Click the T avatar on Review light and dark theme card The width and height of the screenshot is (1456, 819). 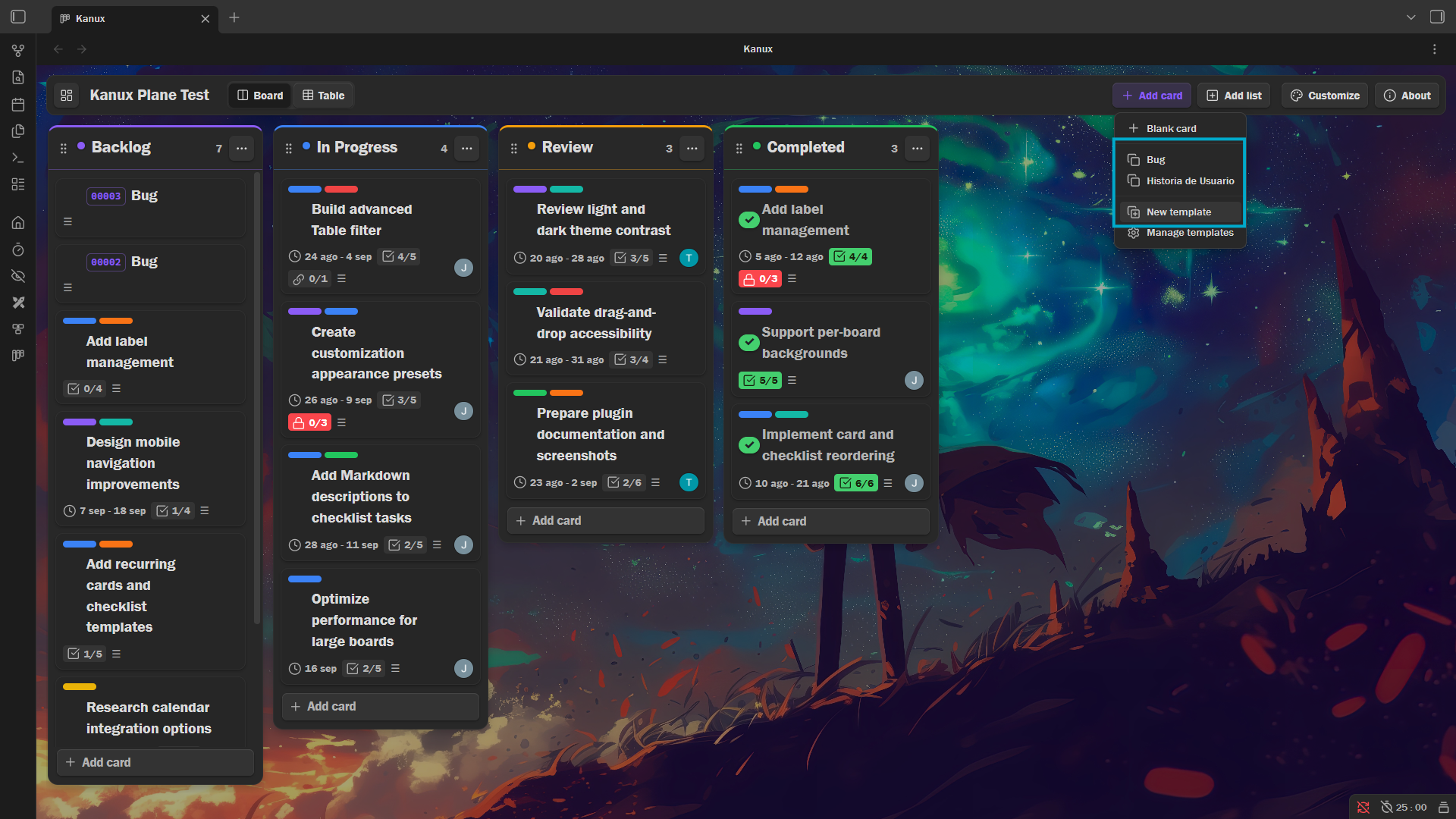pos(689,258)
